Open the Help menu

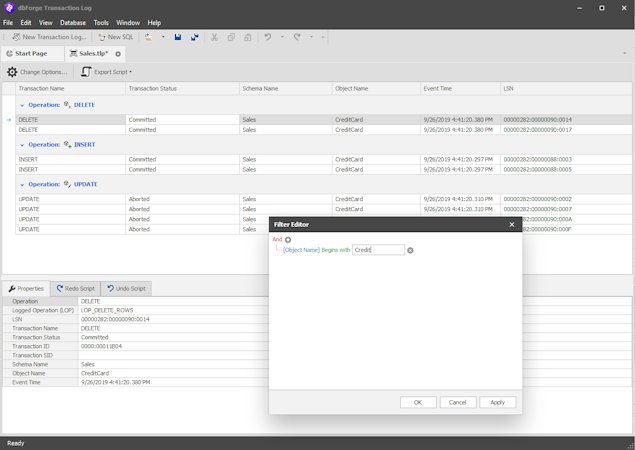pyautogui.click(x=154, y=23)
